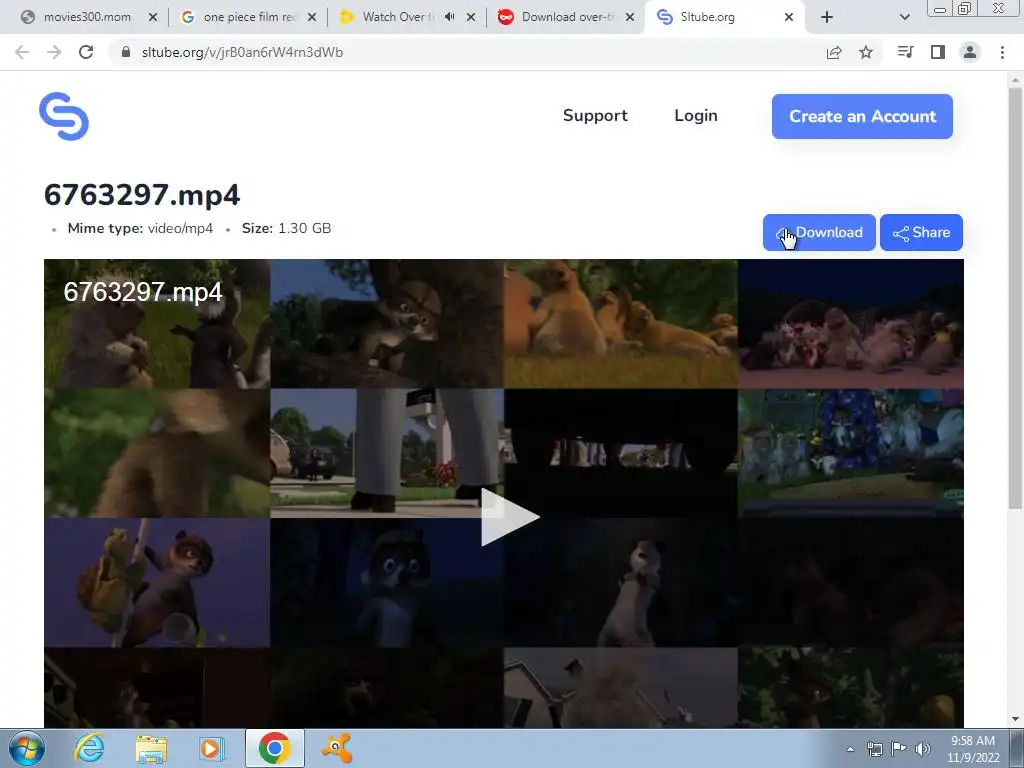This screenshot has width=1024, height=768.
Task: Switch to Watch Over tab
Action: [398, 17]
